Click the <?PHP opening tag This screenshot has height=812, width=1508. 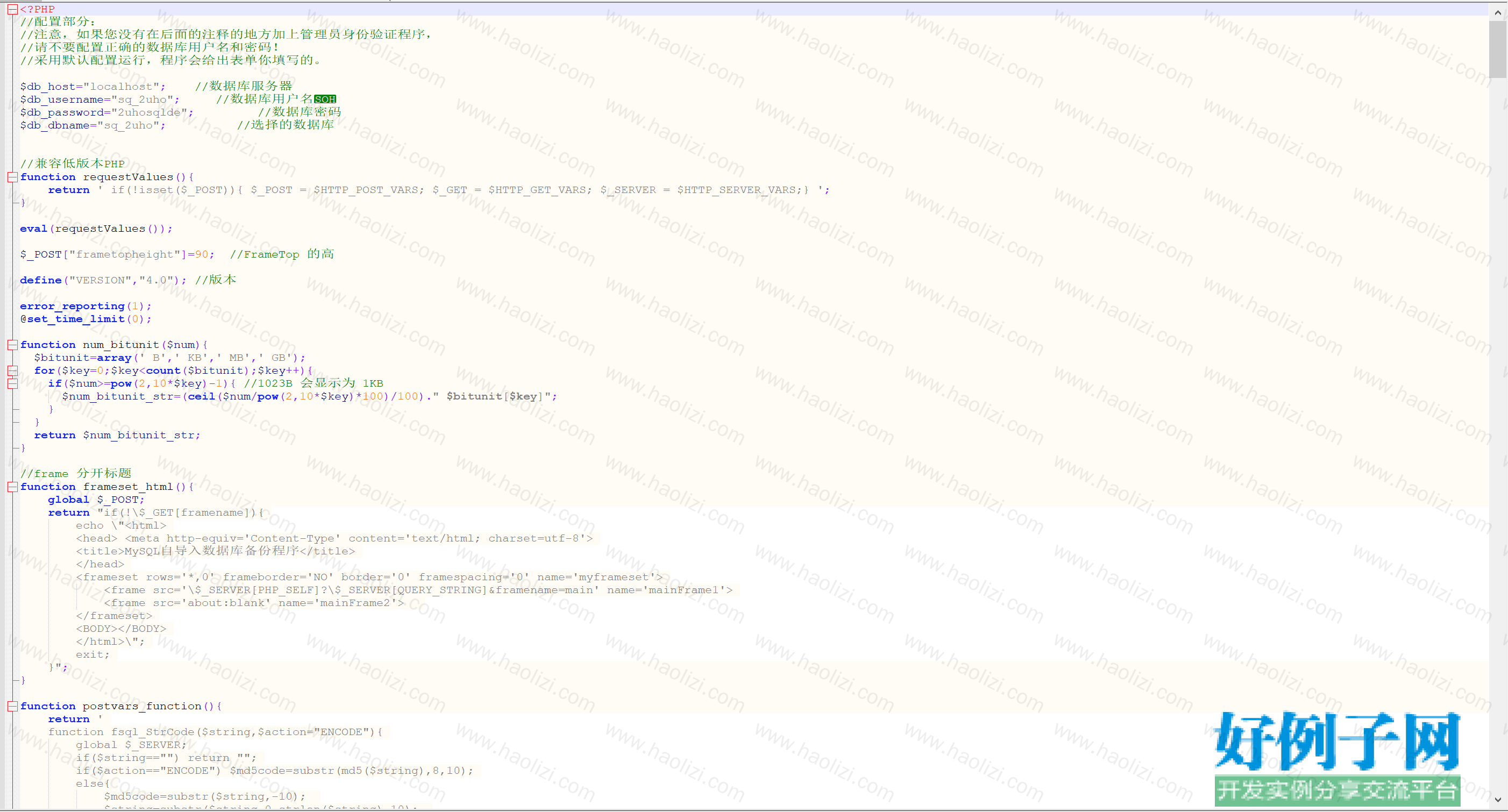pos(37,9)
